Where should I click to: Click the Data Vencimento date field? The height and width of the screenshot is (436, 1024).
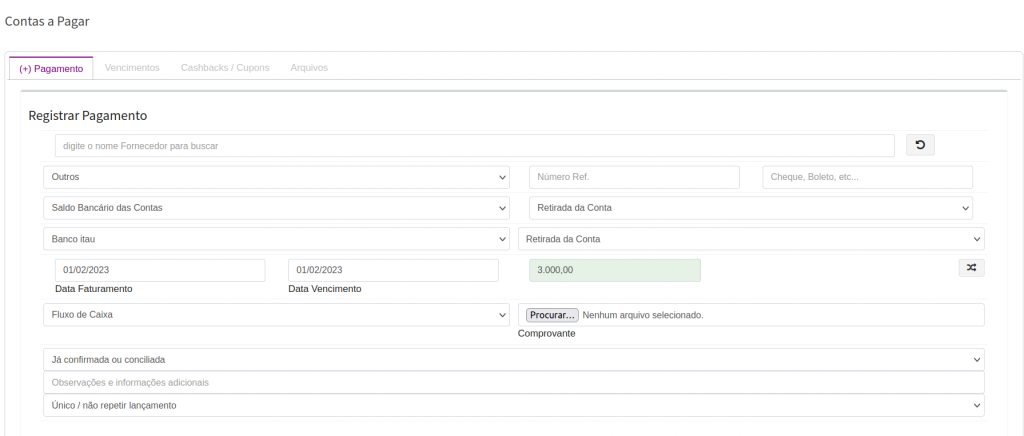[x=393, y=270]
